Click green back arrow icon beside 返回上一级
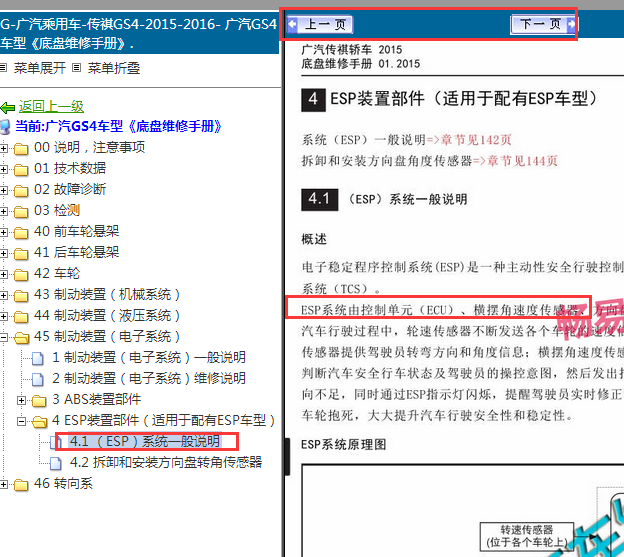The height and width of the screenshot is (557, 624). [8, 107]
